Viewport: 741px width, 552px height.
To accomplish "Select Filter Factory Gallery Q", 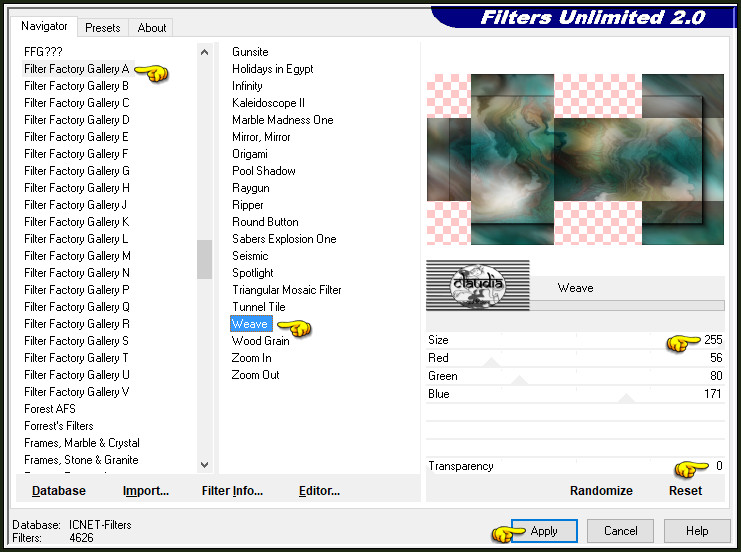I will [x=77, y=307].
